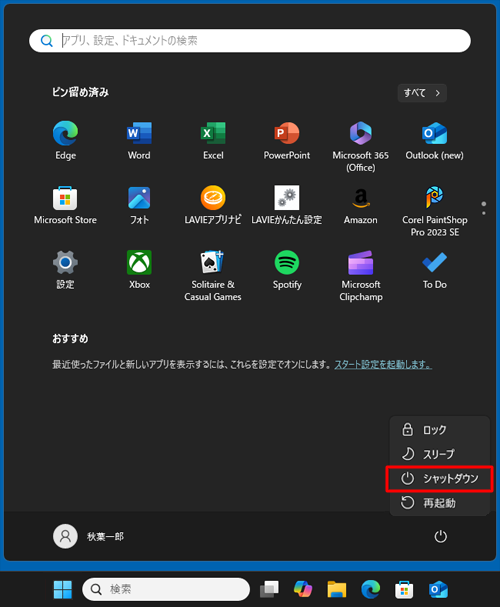This screenshot has width=500, height=607.
Task: Launch Spotify from pinned apps
Action: (x=287, y=270)
